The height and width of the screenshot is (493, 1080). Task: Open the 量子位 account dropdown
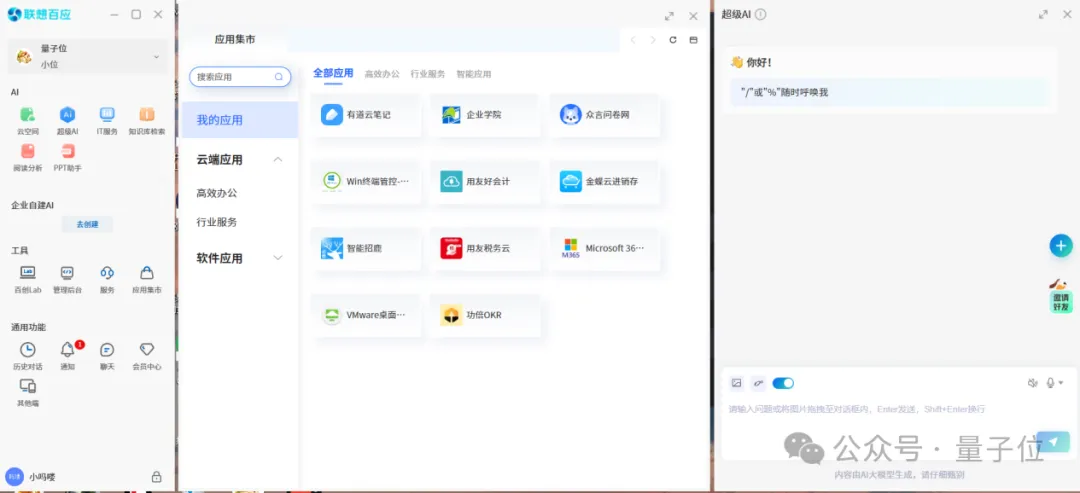156,57
